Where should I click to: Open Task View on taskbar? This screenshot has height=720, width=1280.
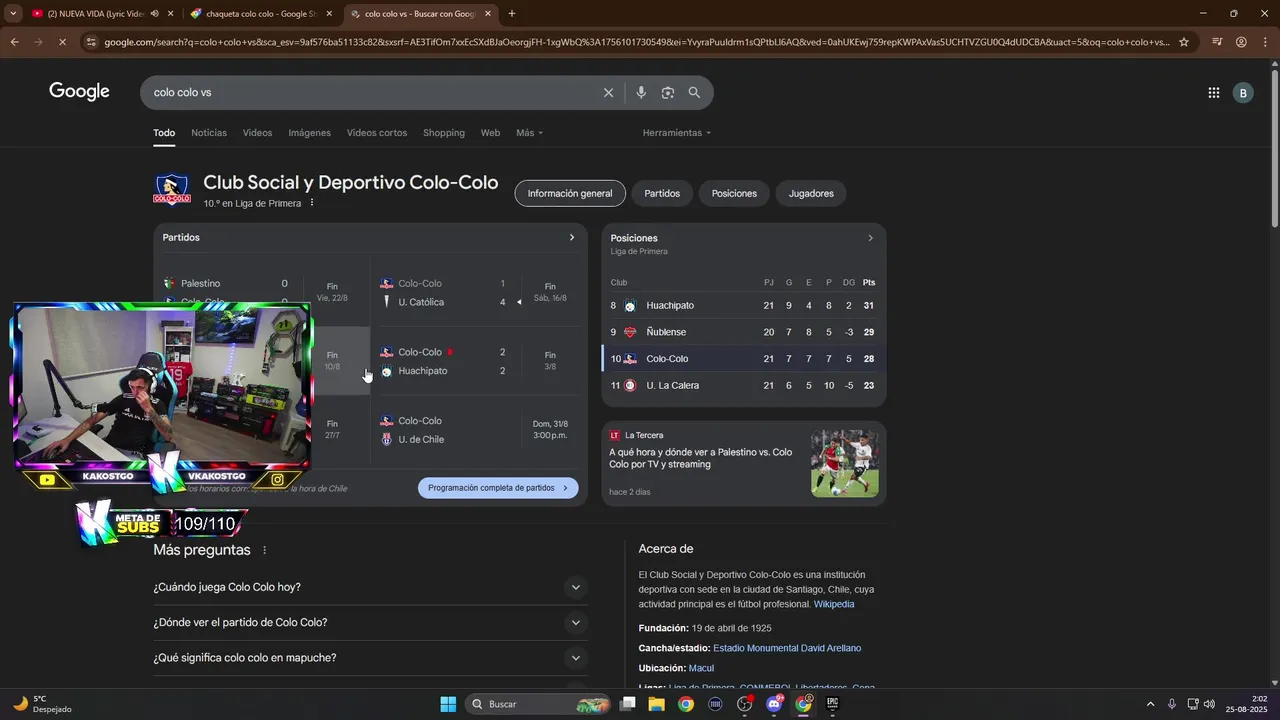(x=627, y=704)
